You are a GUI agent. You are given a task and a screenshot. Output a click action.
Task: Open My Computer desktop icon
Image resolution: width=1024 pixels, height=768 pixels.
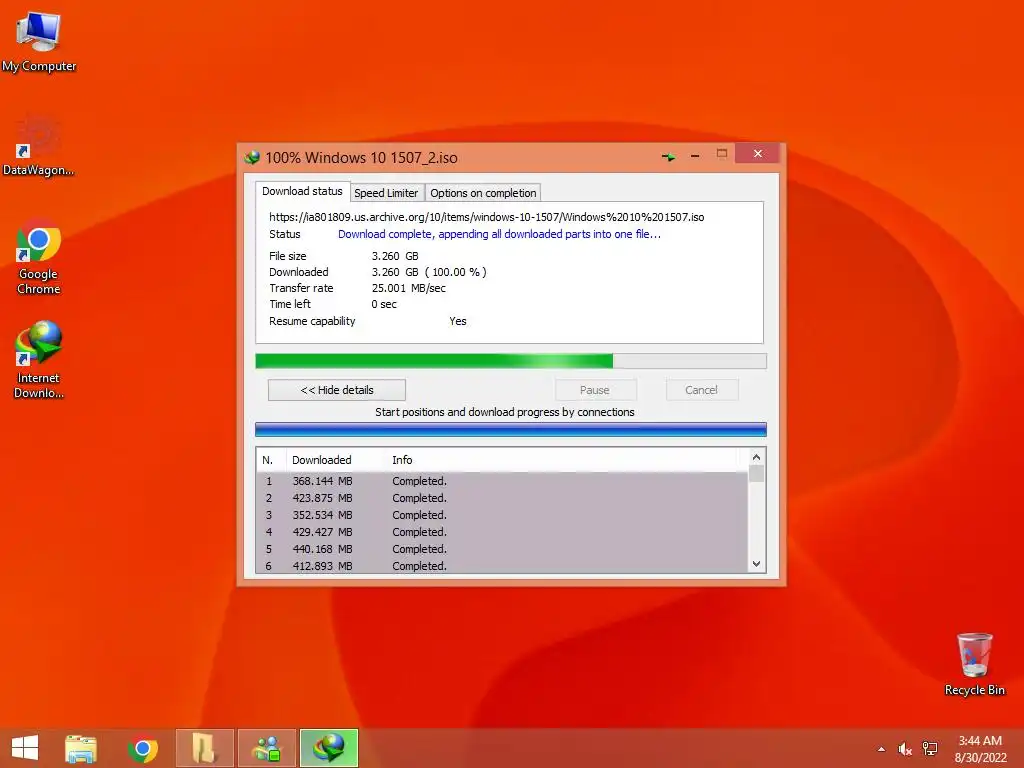pyautogui.click(x=39, y=42)
